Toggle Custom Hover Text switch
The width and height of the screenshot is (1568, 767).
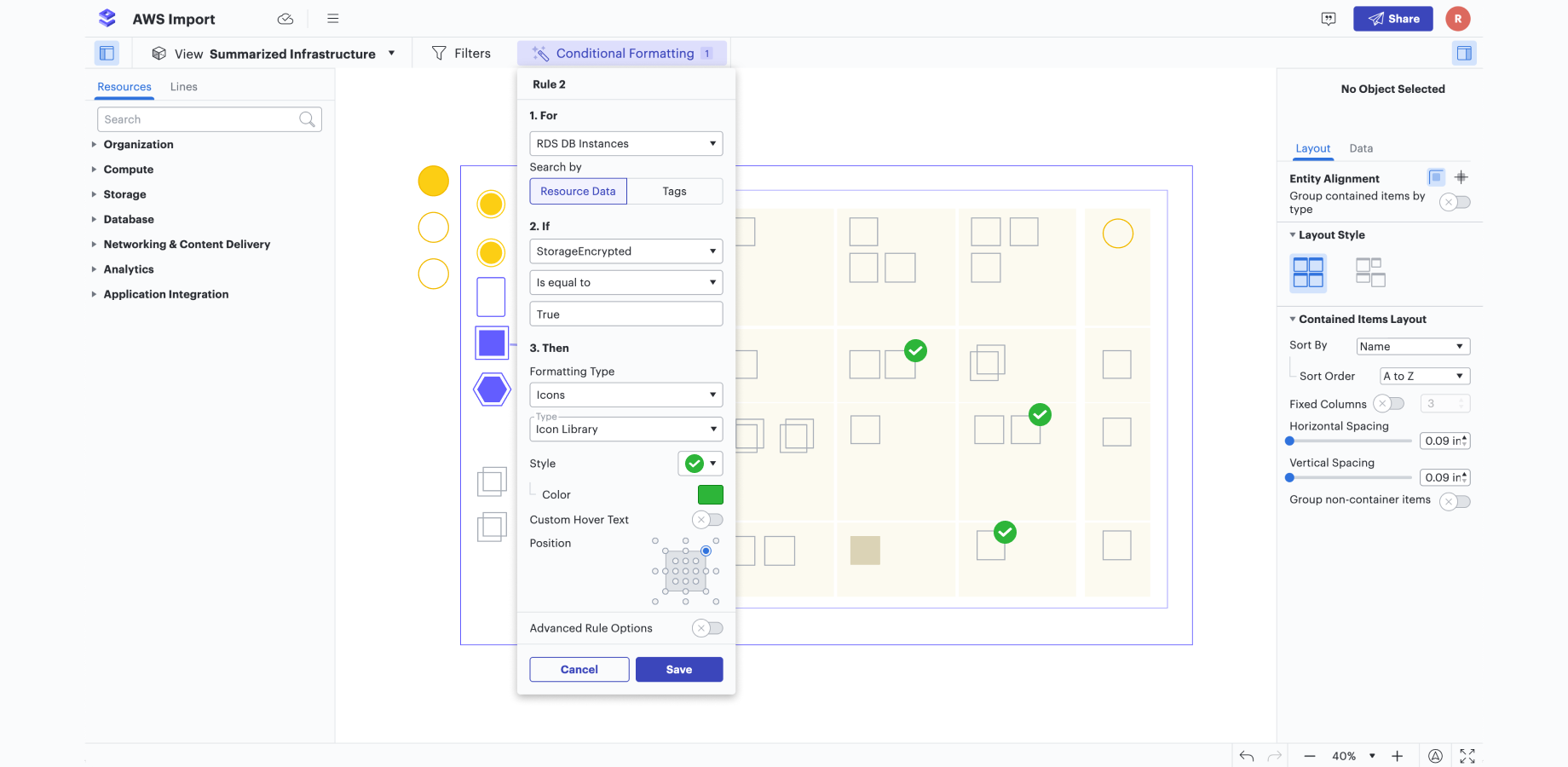tap(707, 520)
